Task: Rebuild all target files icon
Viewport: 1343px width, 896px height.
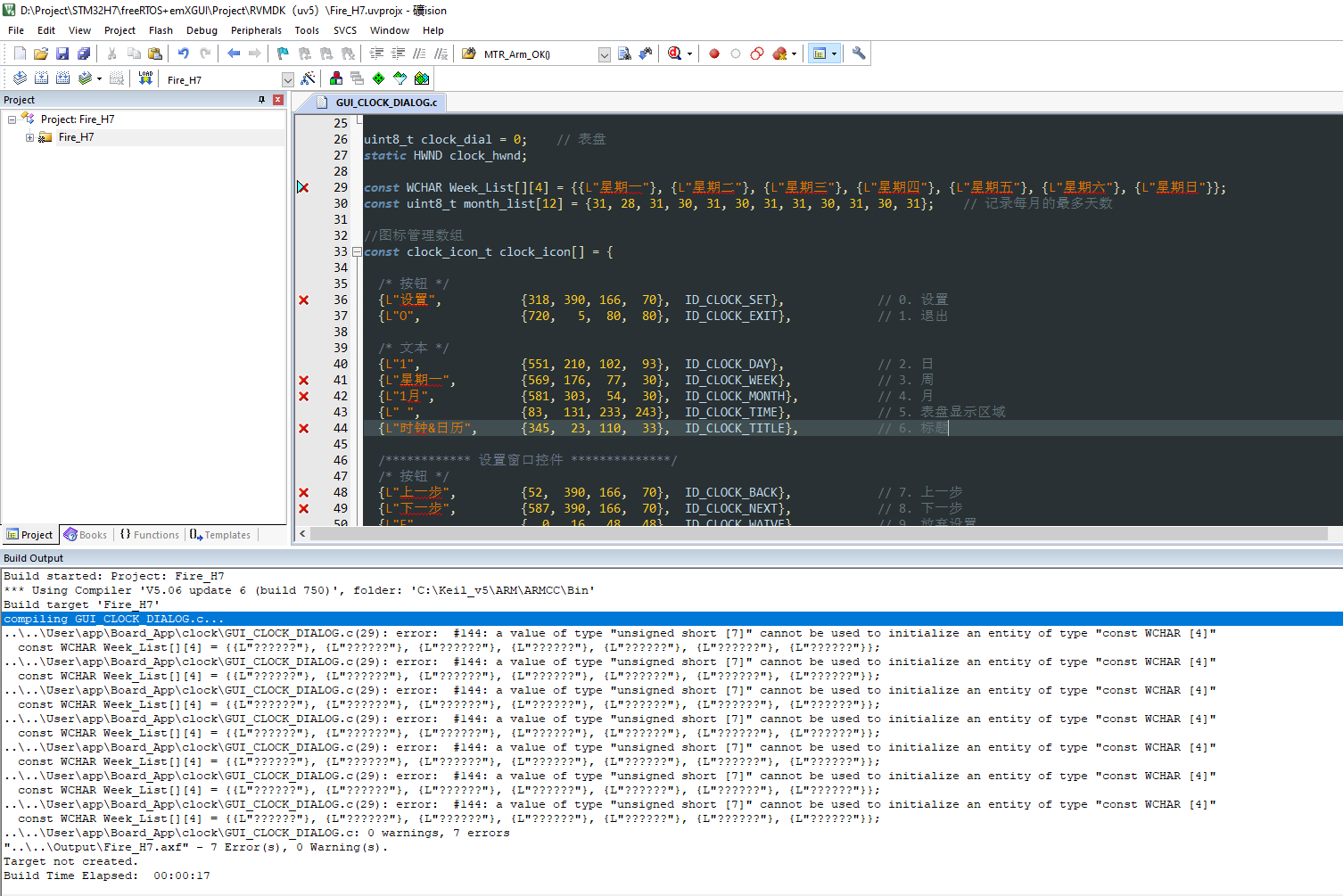Action: coord(62,78)
